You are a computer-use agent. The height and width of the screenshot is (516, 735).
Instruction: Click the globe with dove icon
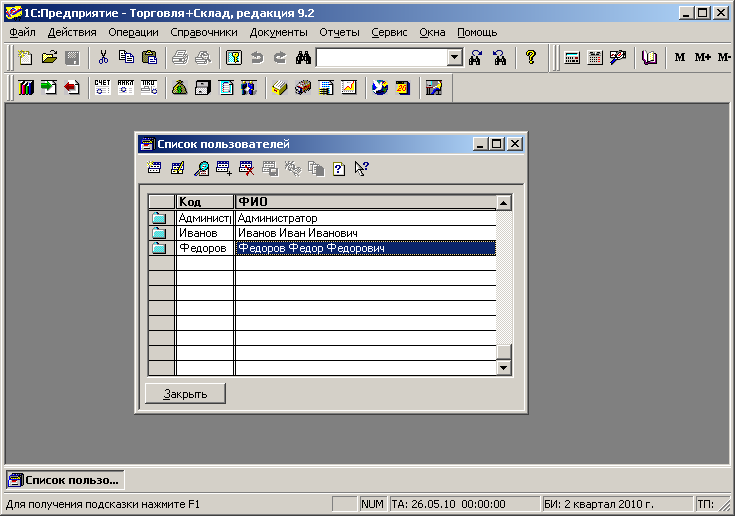380,88
